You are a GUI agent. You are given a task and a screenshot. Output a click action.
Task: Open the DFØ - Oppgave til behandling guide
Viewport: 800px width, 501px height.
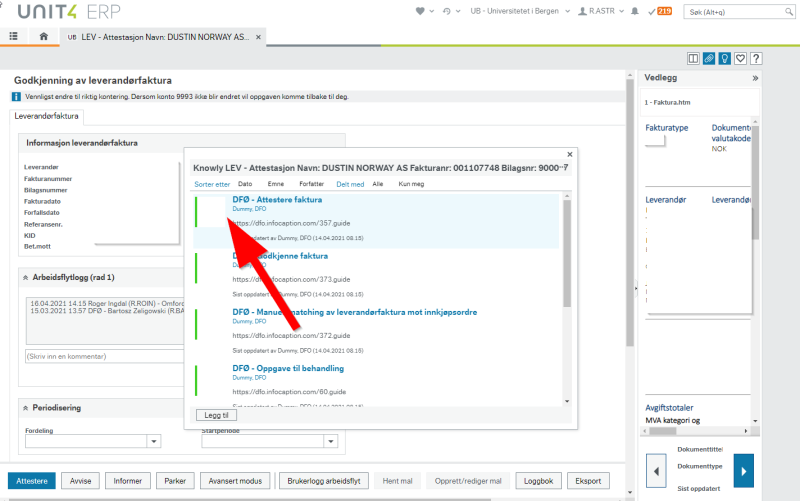(x=288, y=368)
